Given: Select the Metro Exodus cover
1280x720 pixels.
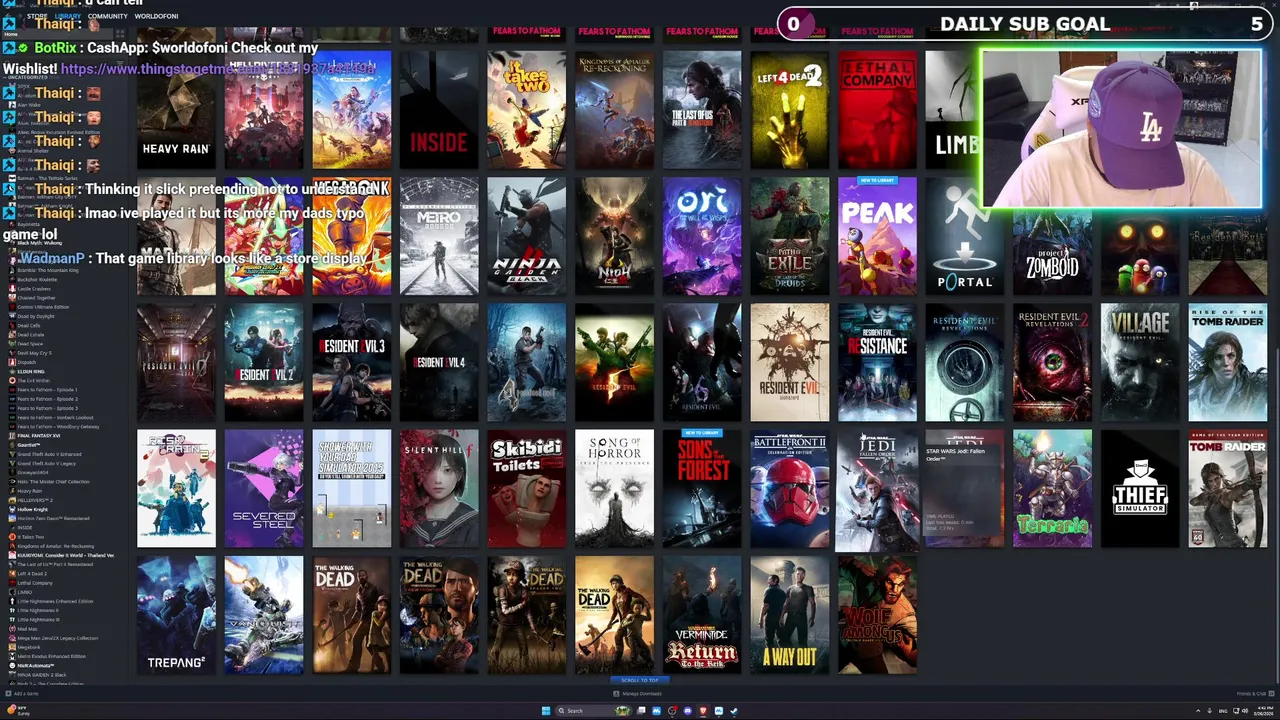Looking at the screenshot, I should coord(439,236).
